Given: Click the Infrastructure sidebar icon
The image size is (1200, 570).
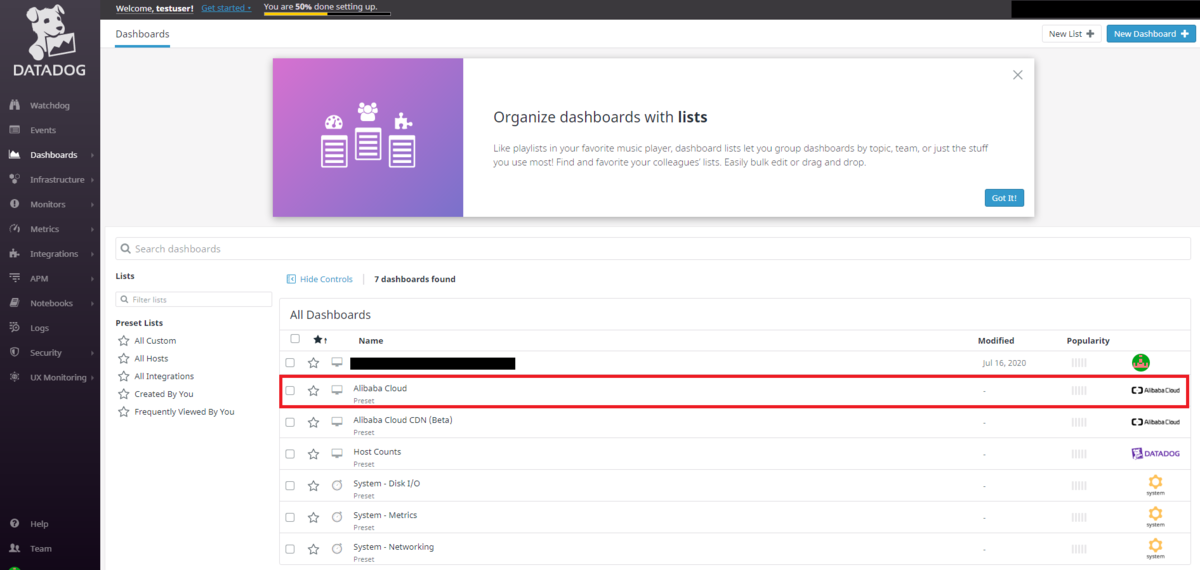Looking at the screenshot, I should coord(14,180).
